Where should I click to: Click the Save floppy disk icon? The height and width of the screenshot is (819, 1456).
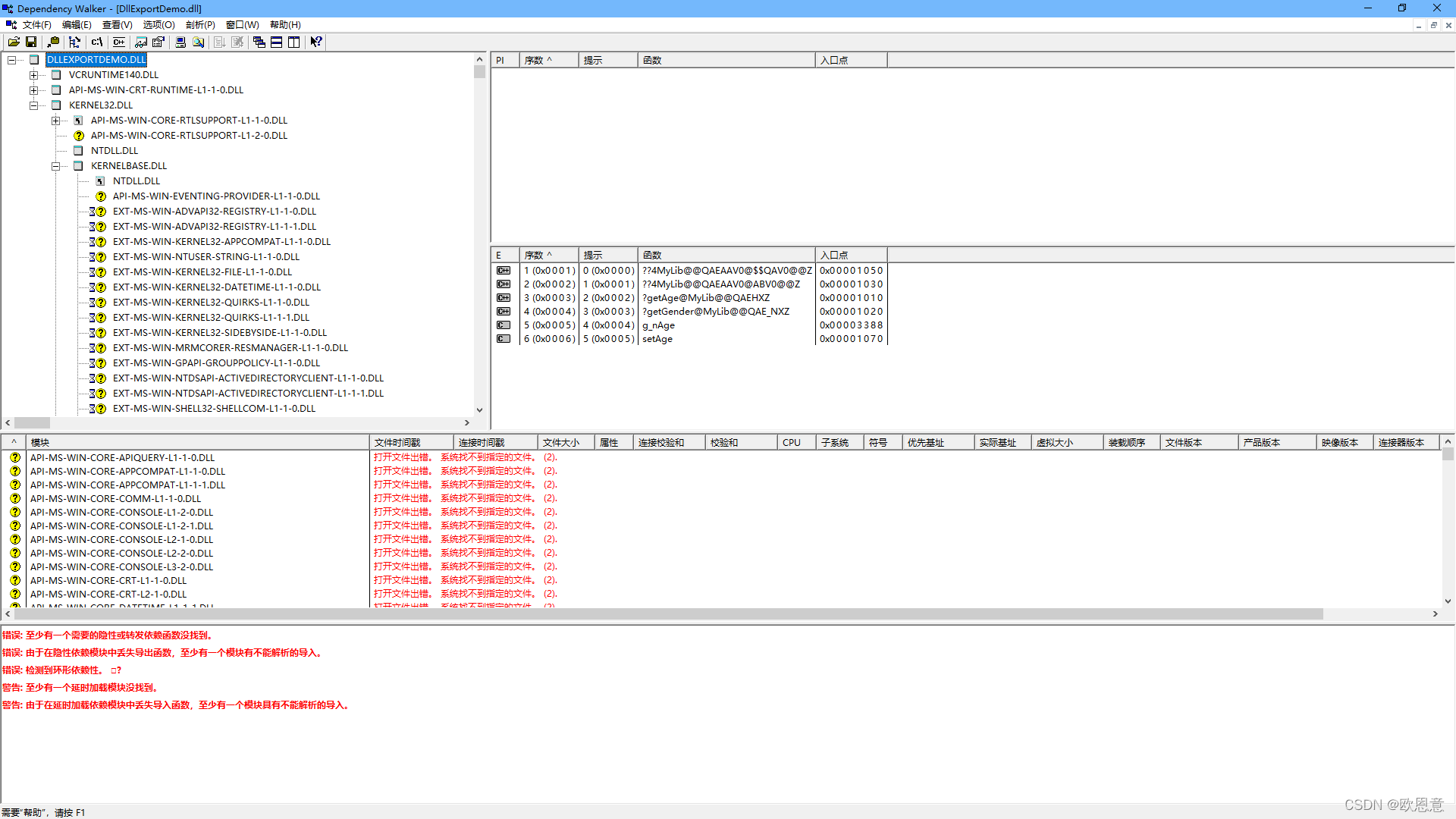(31, 42)
